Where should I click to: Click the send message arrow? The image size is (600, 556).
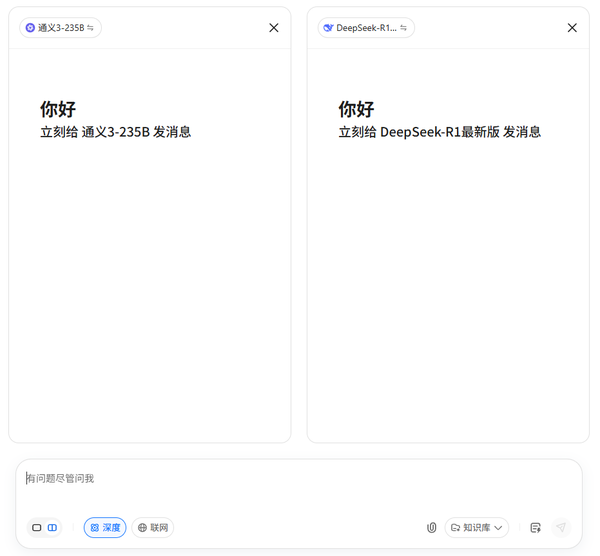[561, 527]
